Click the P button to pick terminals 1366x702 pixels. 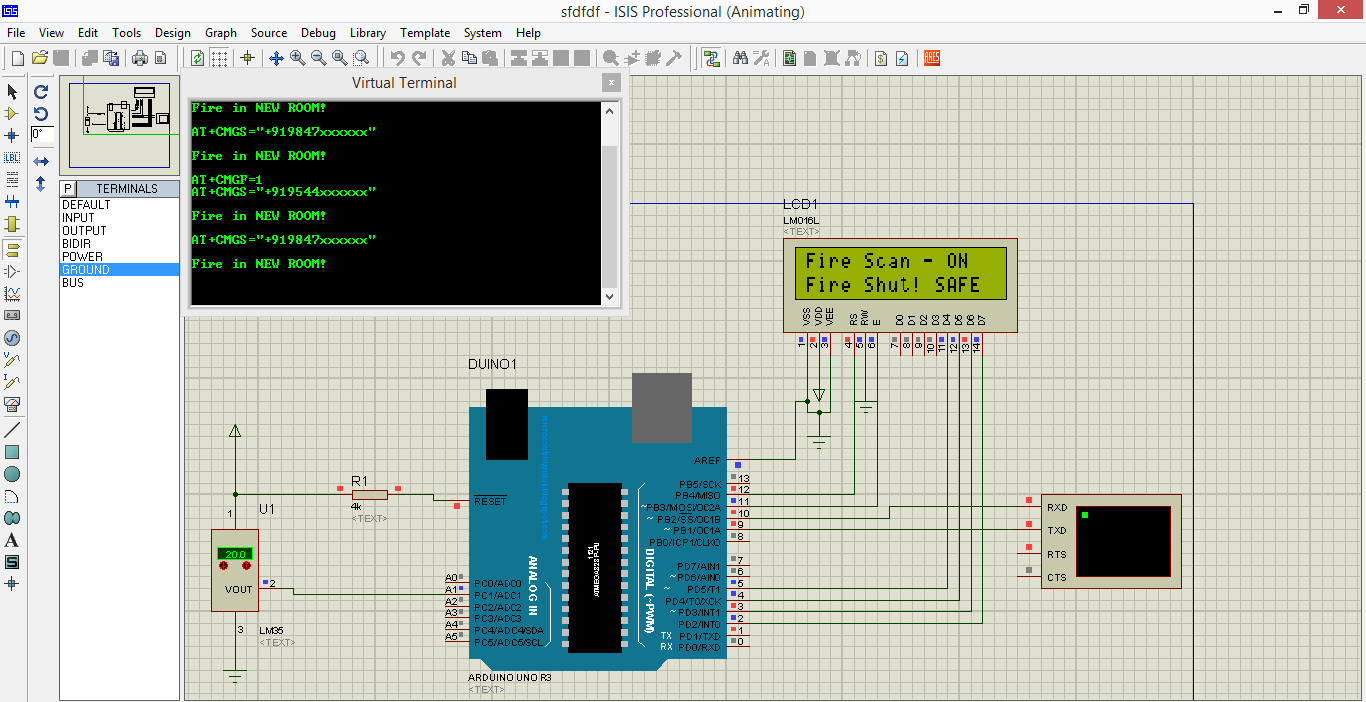pyautogui.click(x=66, y=188)
